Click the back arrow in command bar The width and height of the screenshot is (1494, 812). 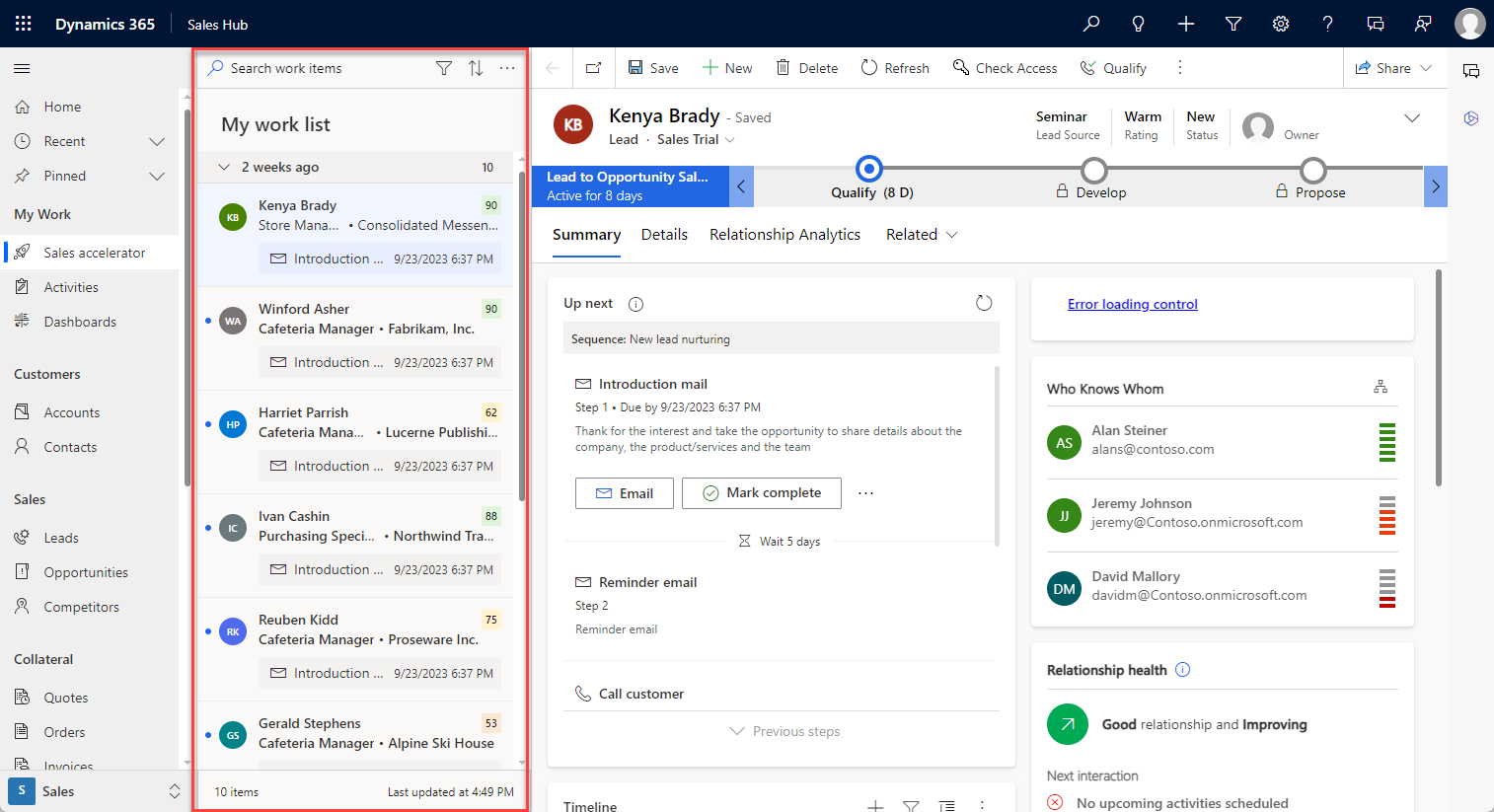coord(553,68)
